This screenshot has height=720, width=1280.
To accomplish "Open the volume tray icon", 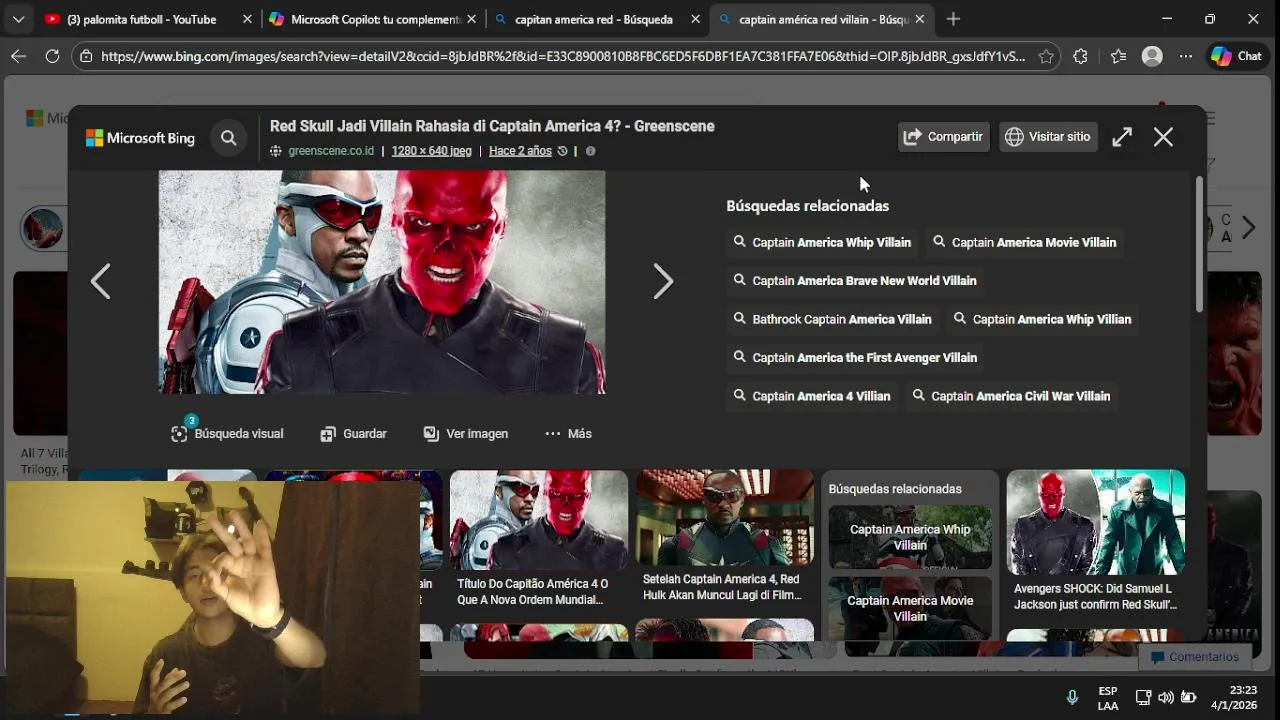I will pos(1166,697).
